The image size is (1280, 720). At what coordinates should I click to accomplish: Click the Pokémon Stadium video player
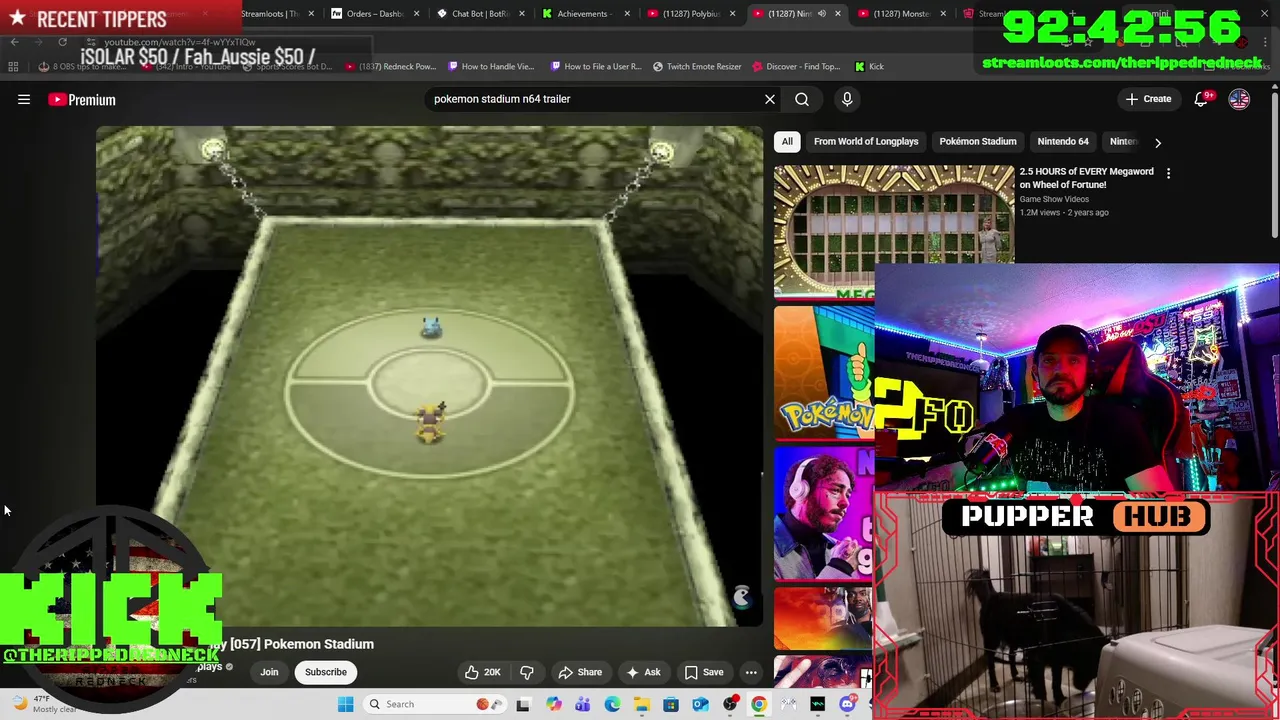point(430,376)
